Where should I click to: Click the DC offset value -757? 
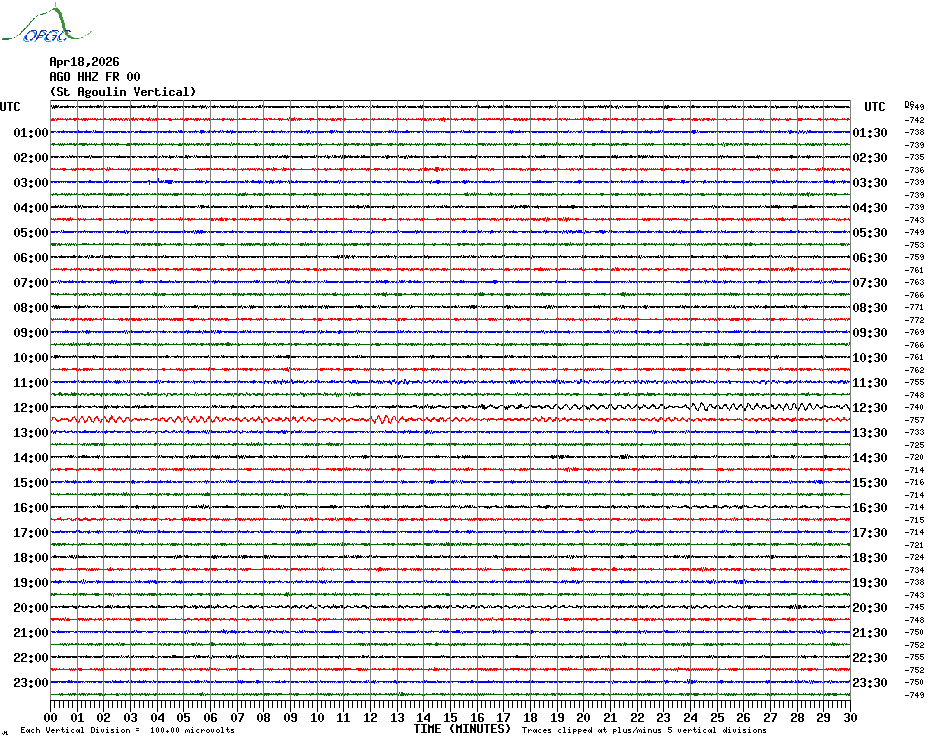(x=915, y=420)
